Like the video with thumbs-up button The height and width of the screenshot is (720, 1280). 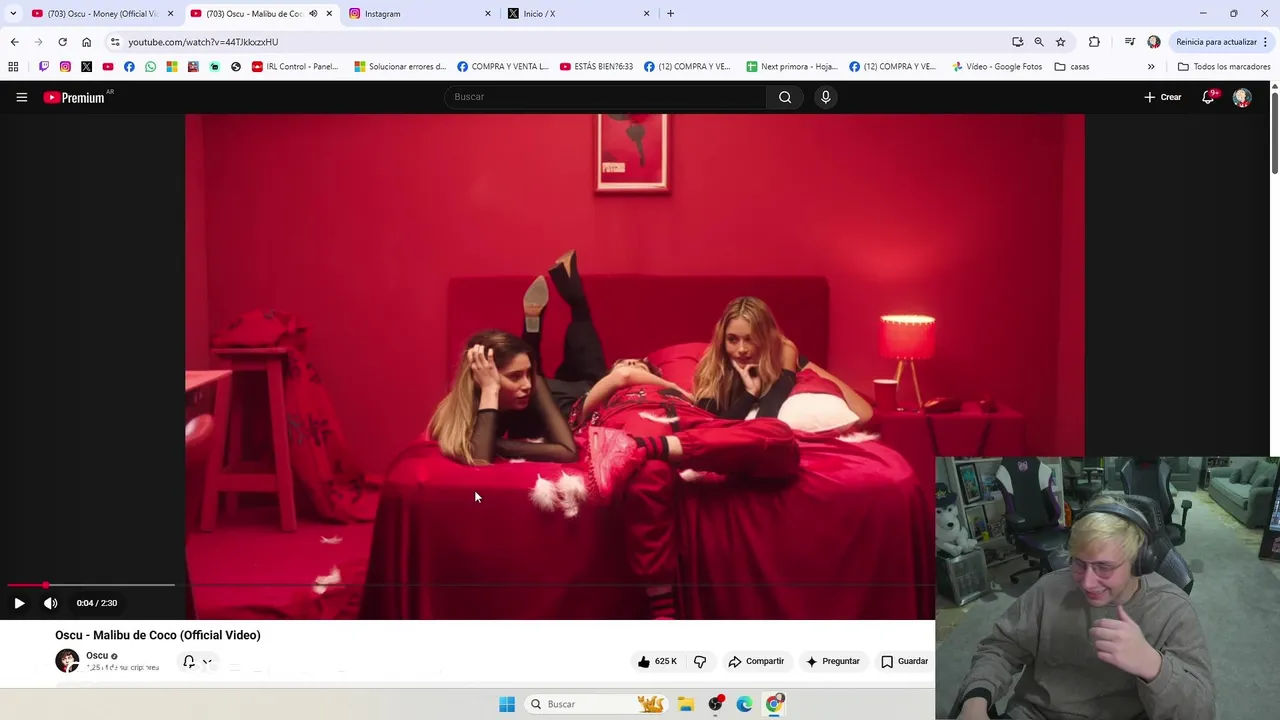(658, 661)
